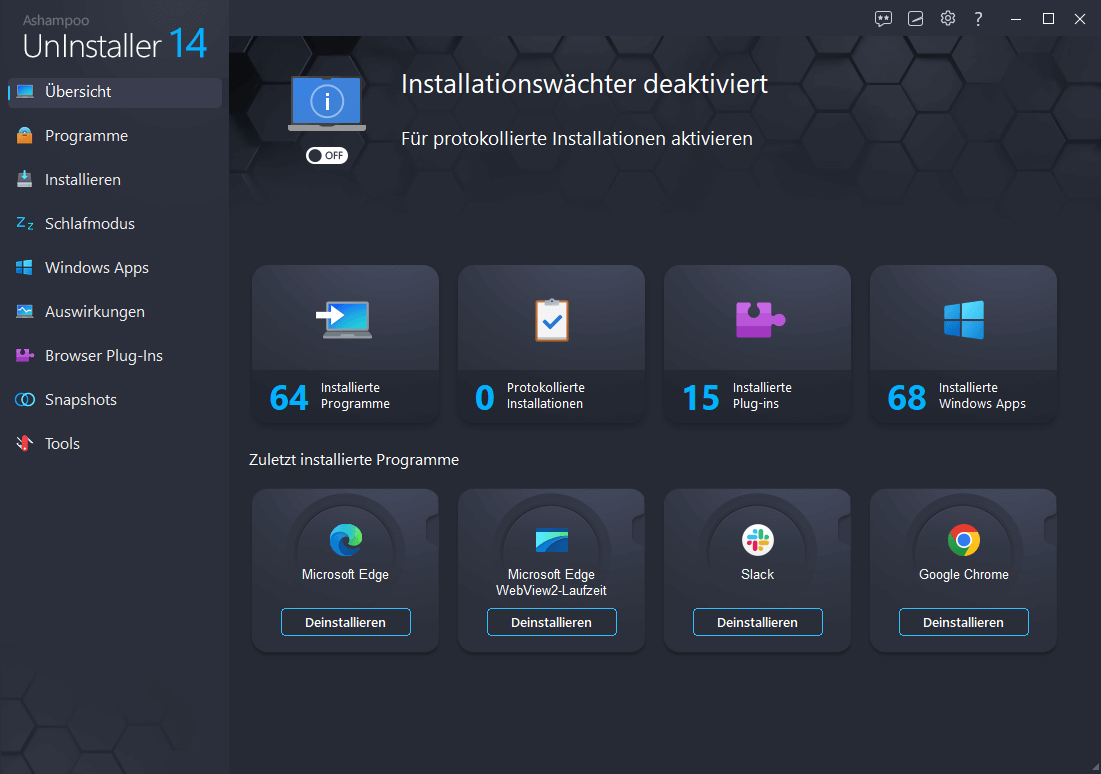Click the help question mark icon
The width and height of the screenshot is (1101, 774).
(979, 19)
